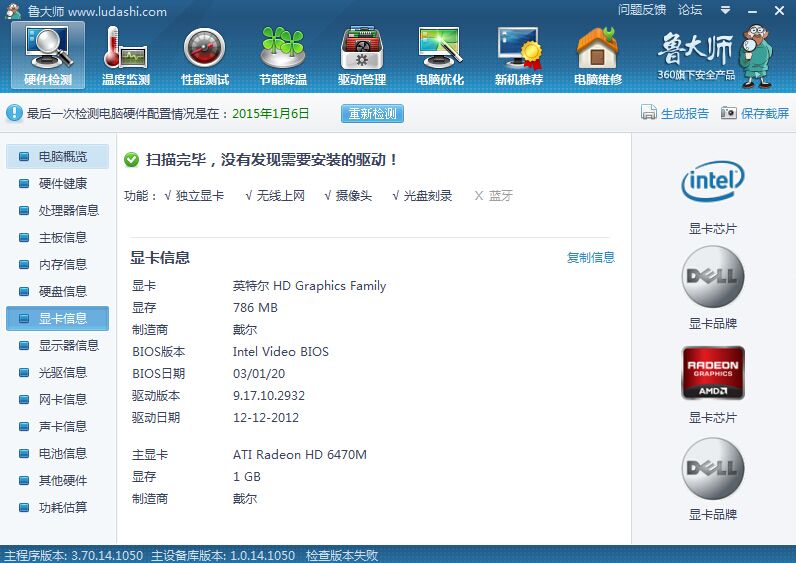Viewport: 796px width, 563px height.
Task: Click the 786 MB memory value
Action: 255,308
